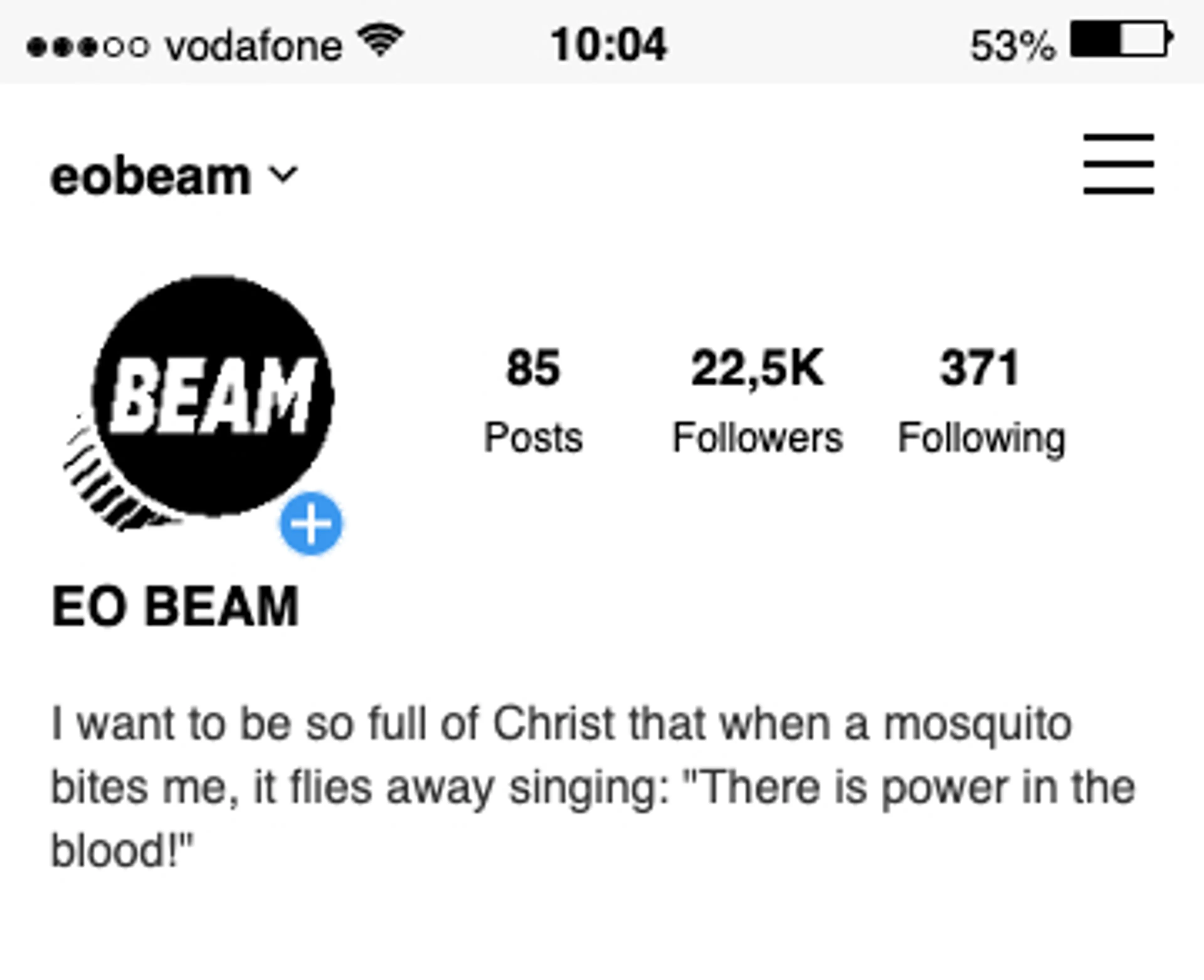Tap the vodafone carrier name

pos(254,46)
